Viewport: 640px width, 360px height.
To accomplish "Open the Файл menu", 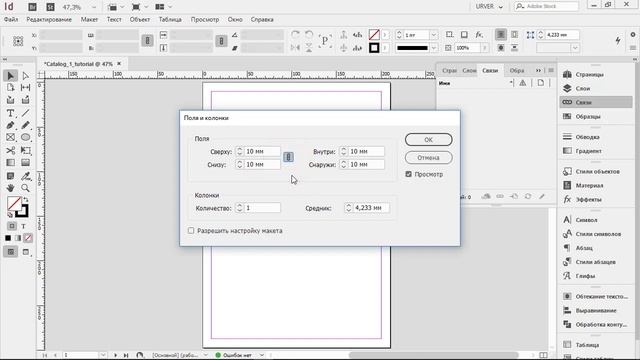I will 11,20.
